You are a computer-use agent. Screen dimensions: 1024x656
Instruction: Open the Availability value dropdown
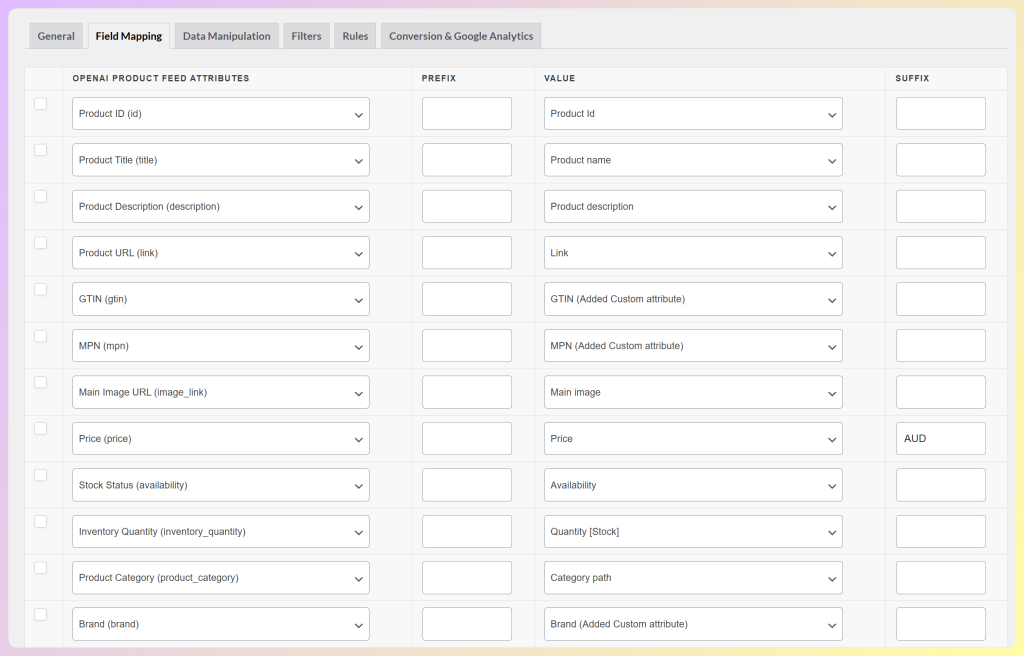pyautogui.click(x=692, y=484)
